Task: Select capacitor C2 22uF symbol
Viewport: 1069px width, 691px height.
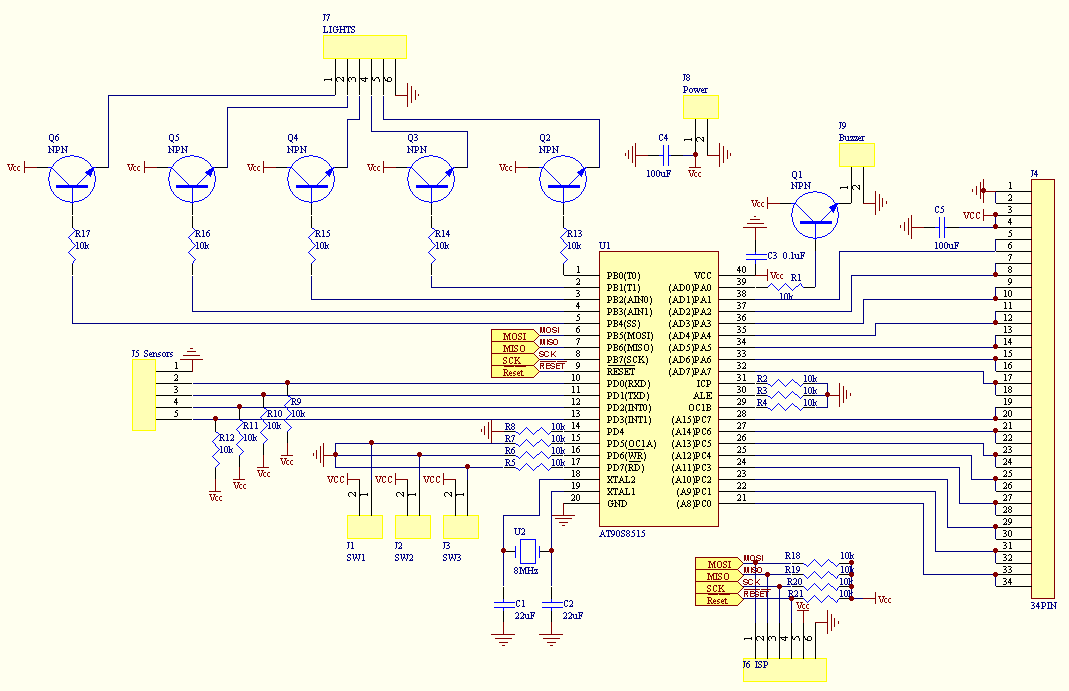Action: coord(551,604)
